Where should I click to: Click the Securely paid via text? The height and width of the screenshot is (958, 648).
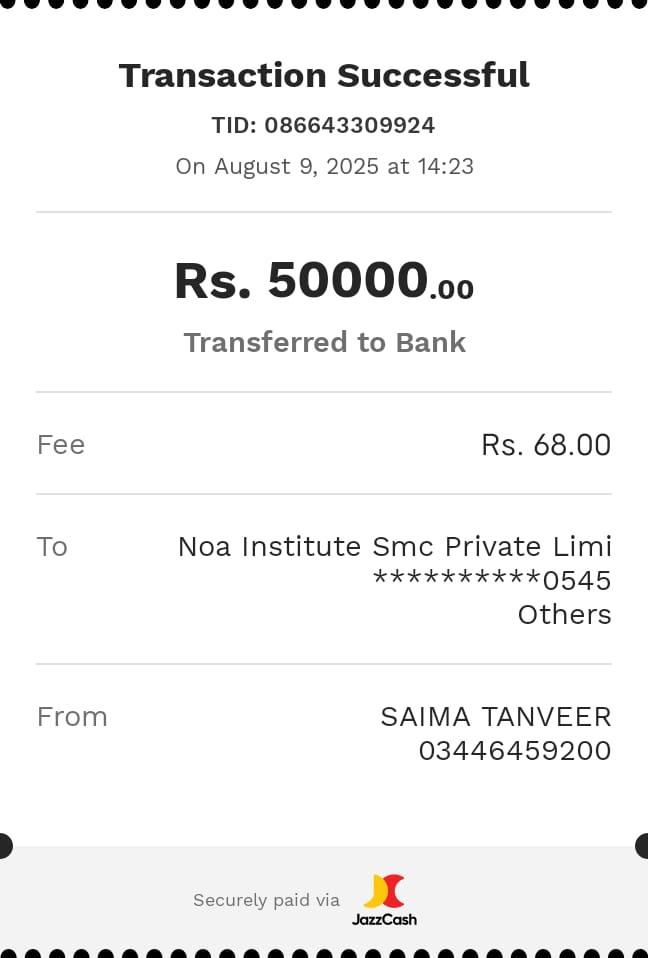pyautogui.click(x=266, y=900)
